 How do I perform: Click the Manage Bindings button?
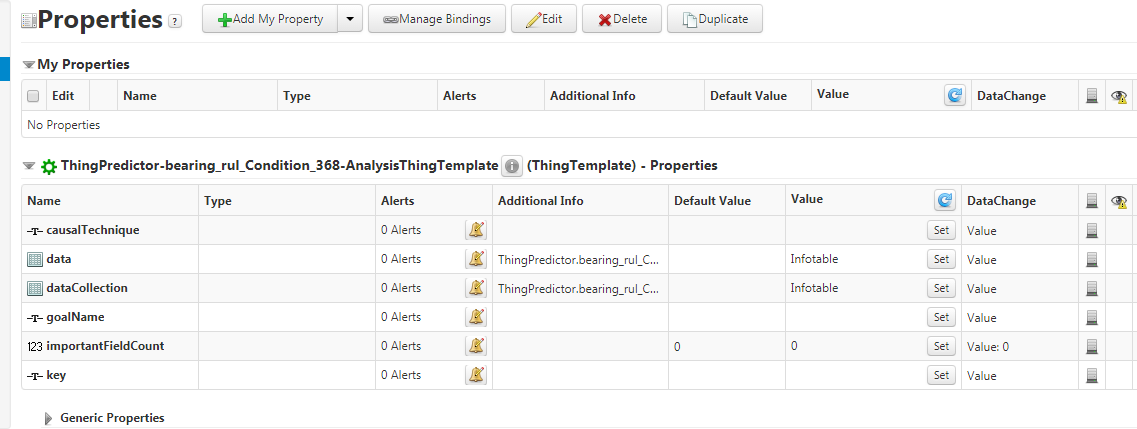pyautogui.click(x=436, y=19)
